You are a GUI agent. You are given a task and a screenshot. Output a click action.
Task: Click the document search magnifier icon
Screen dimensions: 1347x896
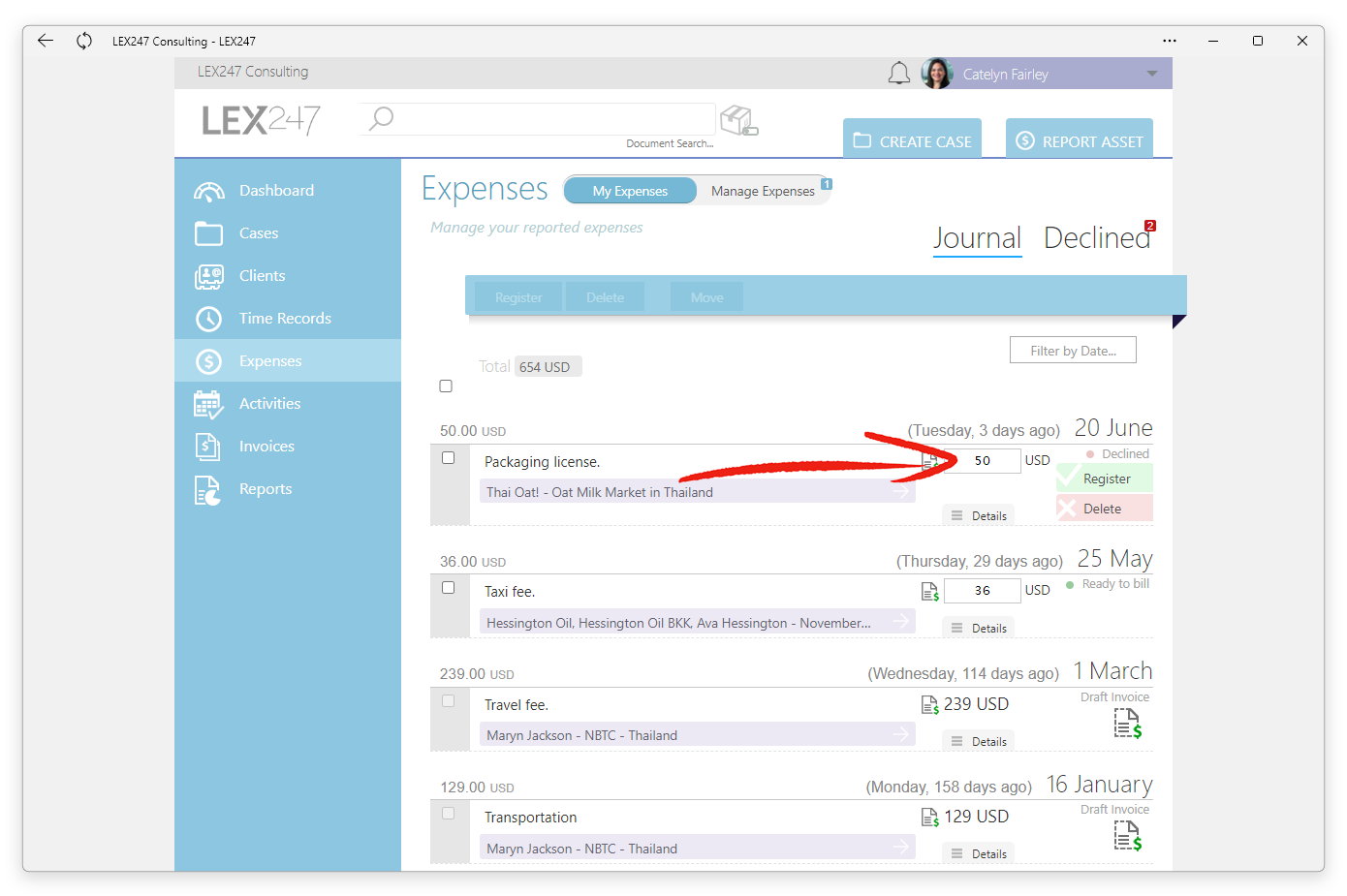click(x=382, y=118)
